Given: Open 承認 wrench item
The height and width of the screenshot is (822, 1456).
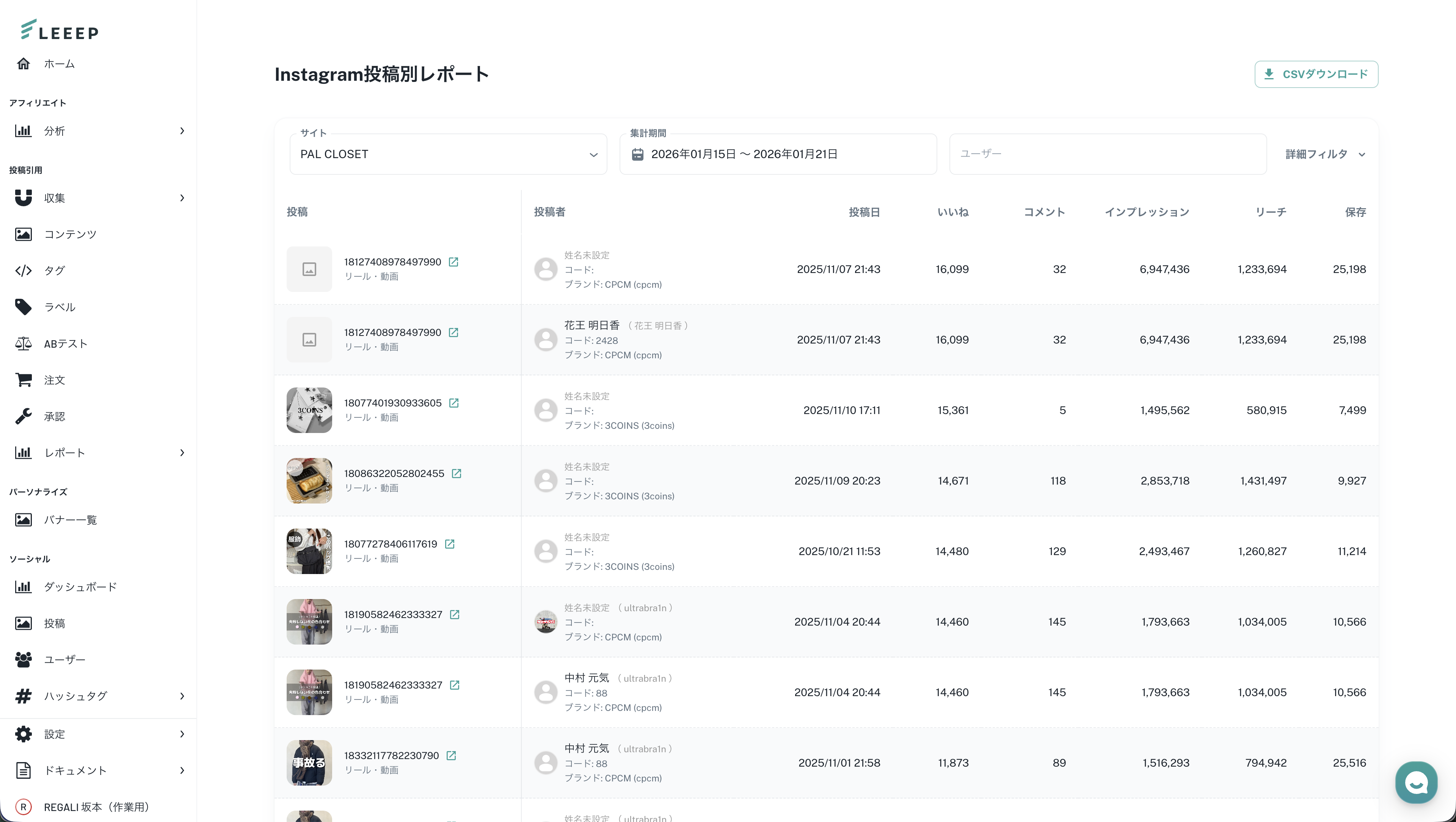Looking at the screenshot, I should tap(23, 417).
